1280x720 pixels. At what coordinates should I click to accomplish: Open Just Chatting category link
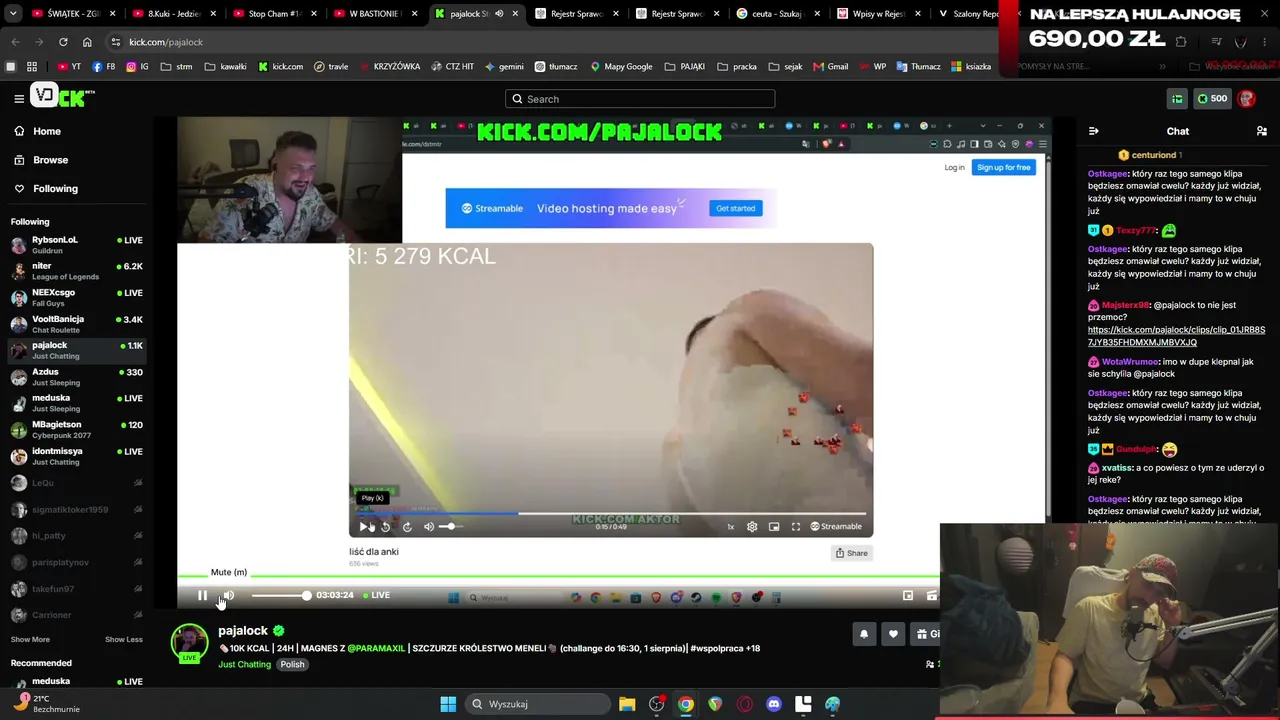(x=244, y=664)
